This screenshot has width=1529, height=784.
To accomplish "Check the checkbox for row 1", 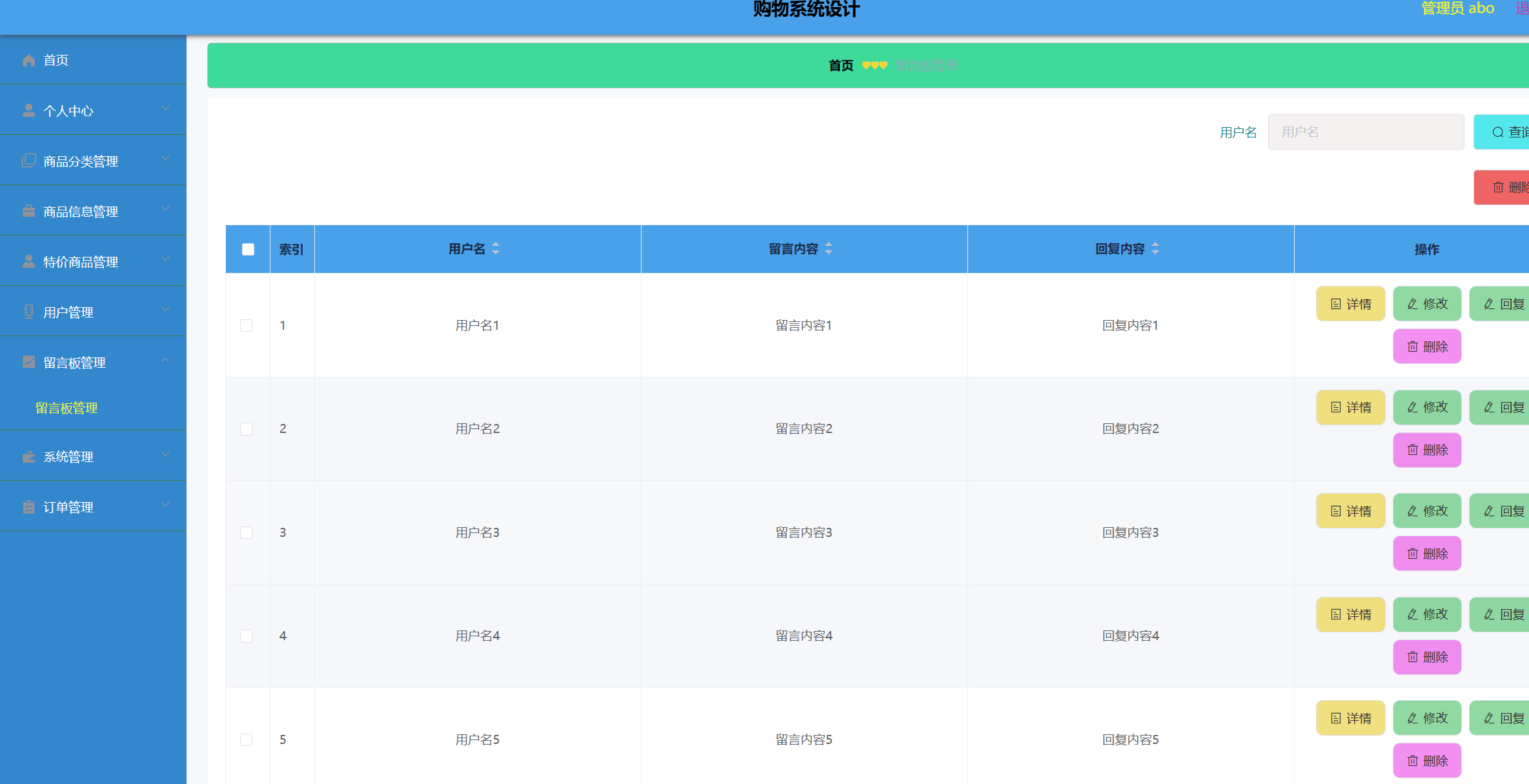I will coord(246,325).
